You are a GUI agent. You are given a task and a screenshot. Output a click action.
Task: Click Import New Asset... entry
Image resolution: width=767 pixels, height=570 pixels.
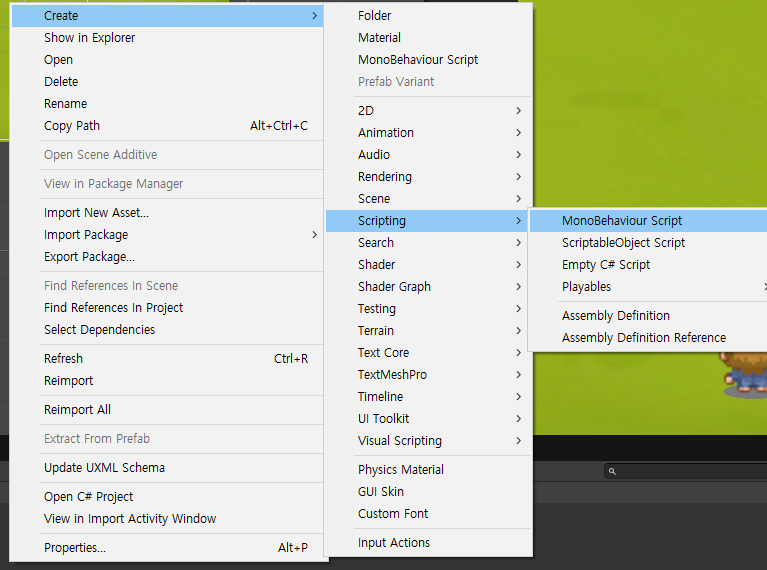(x=167, y=213)
